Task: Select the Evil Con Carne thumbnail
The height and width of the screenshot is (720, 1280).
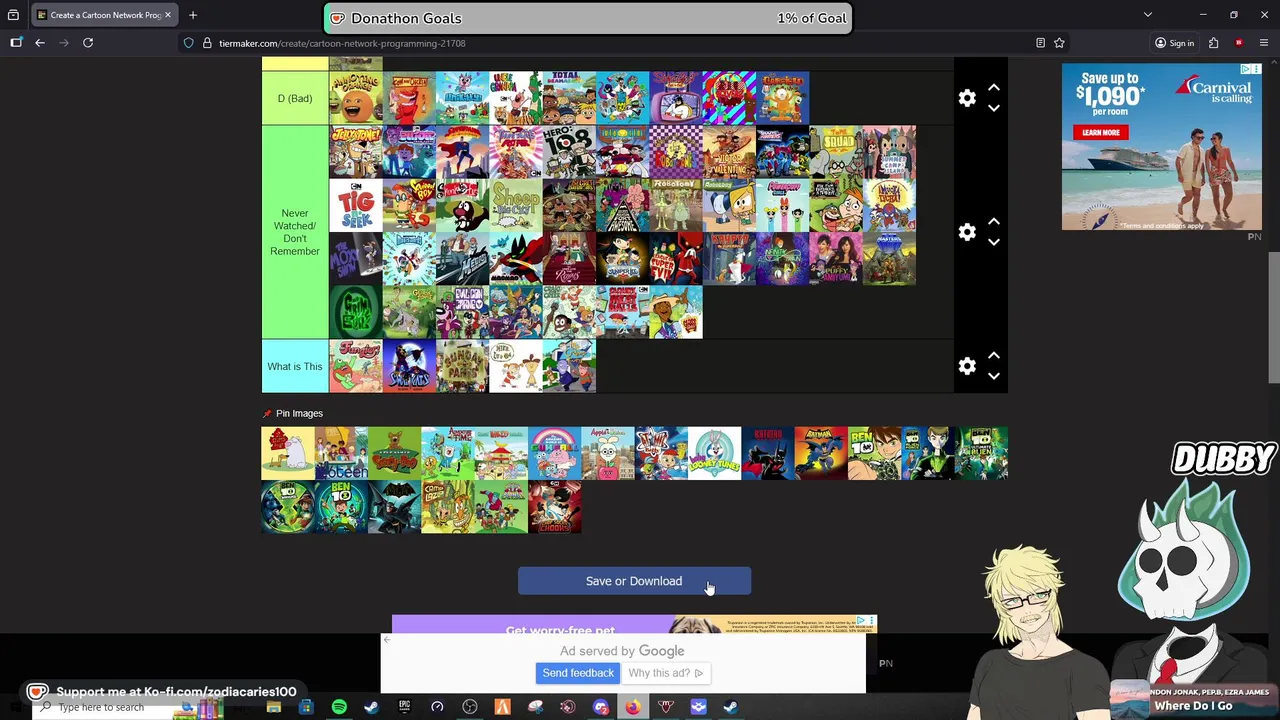Action: pos(463,312)
